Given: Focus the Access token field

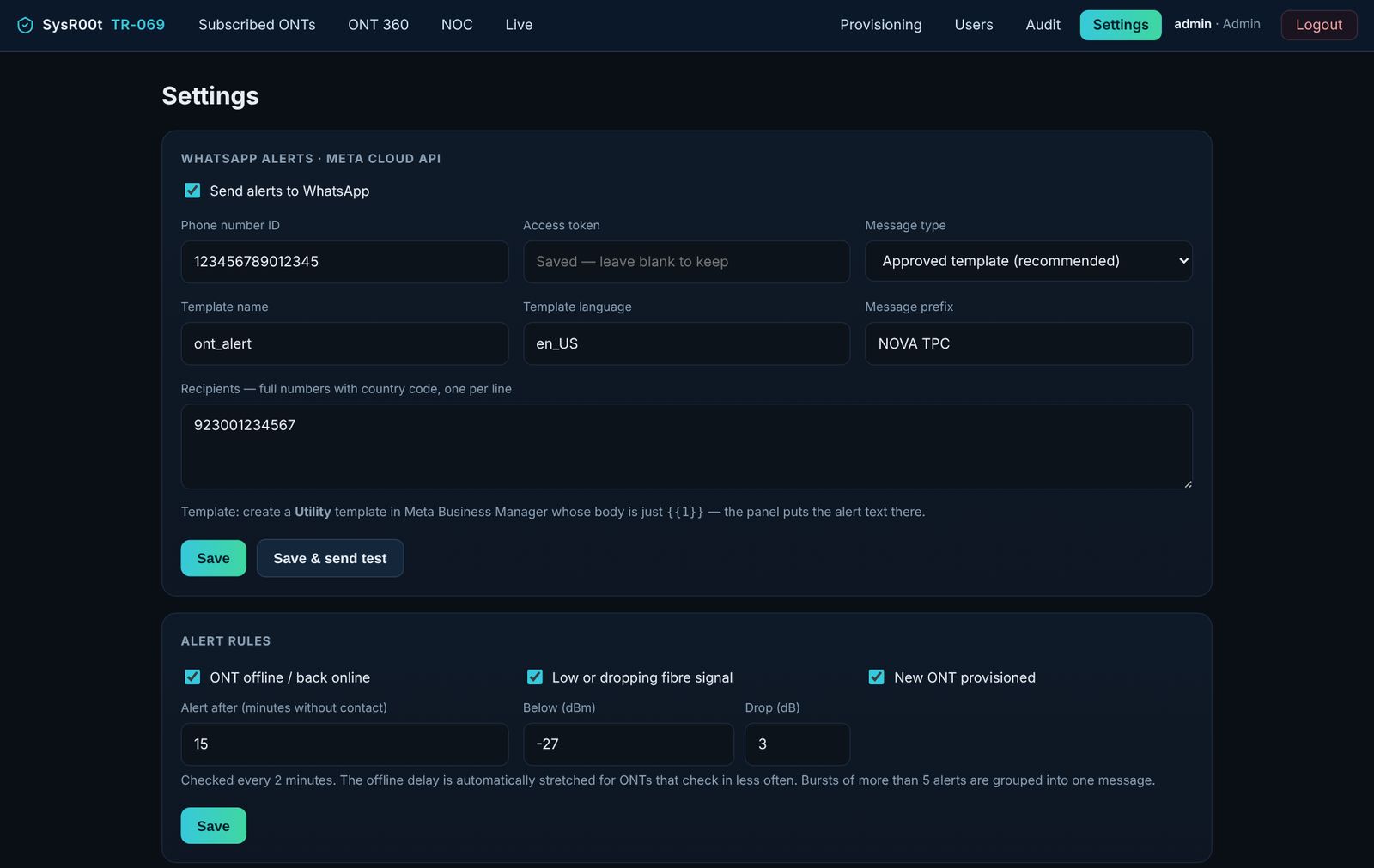Looking at the screenshot, I should (686, 262).
